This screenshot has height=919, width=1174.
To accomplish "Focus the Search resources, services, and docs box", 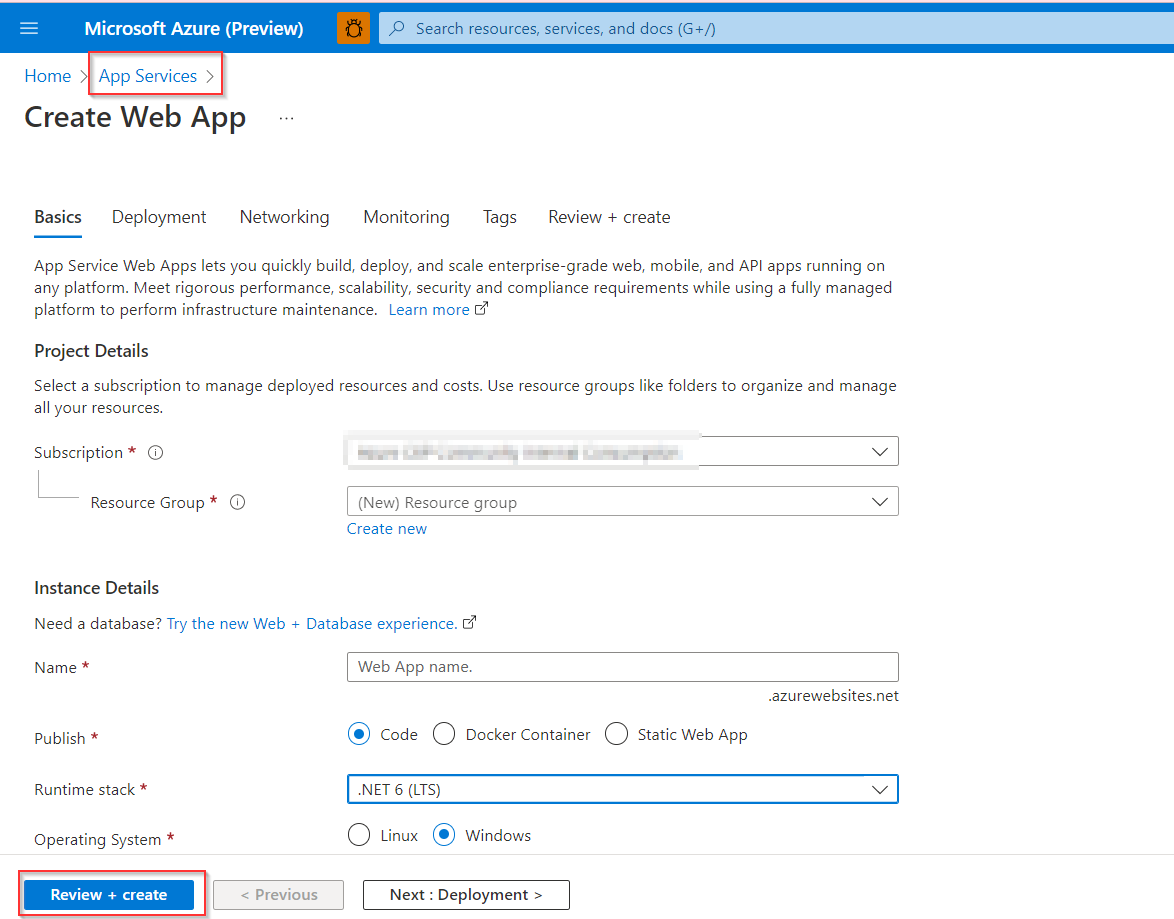I will click(x=776, y=28).
